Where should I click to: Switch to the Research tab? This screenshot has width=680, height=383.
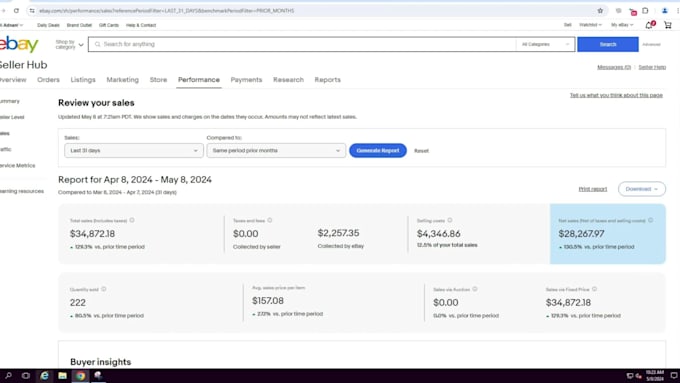point(288,80)
